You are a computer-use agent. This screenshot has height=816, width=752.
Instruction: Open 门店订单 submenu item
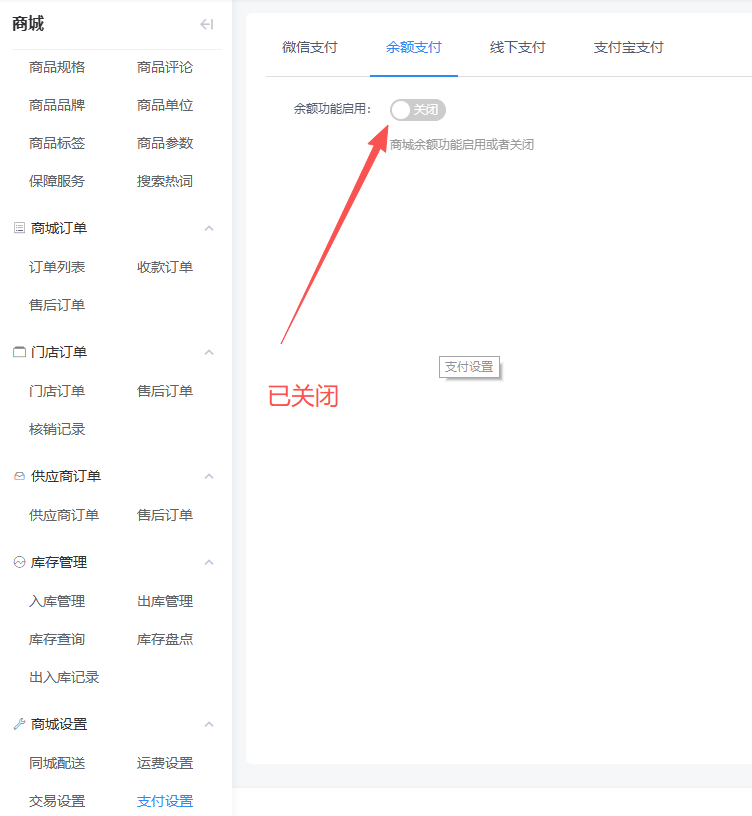point(57,391)
